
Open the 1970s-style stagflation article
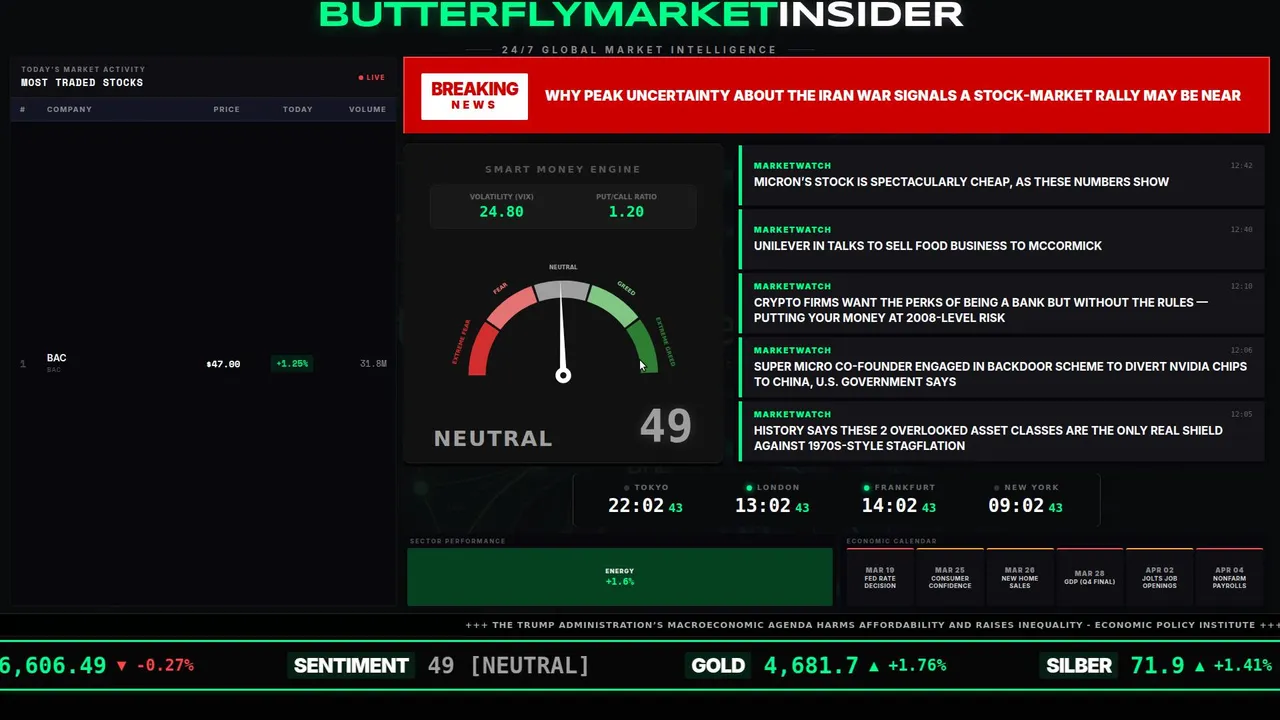click(1002, 431)
